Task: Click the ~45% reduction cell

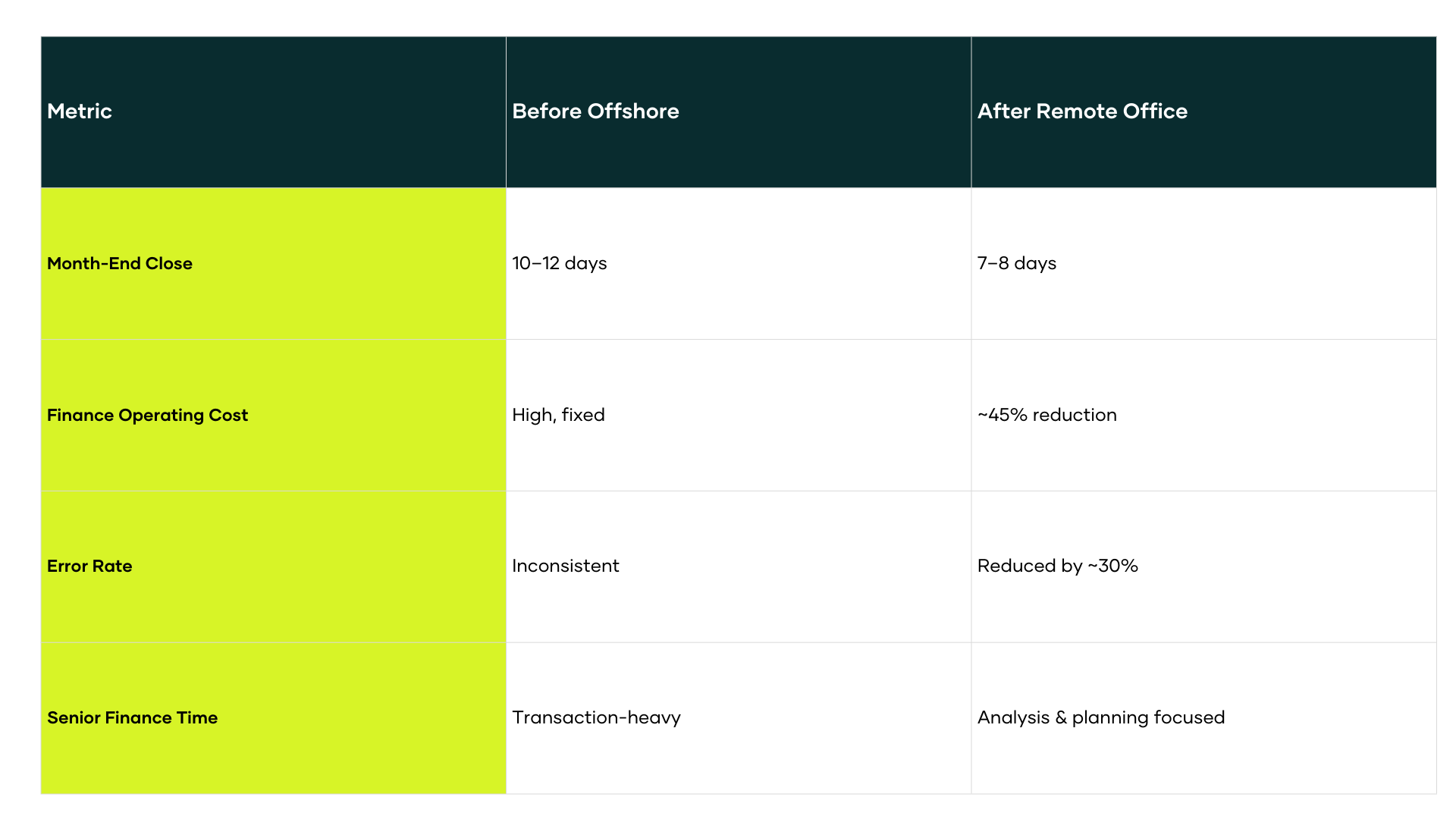Action: click(1046, 415)
